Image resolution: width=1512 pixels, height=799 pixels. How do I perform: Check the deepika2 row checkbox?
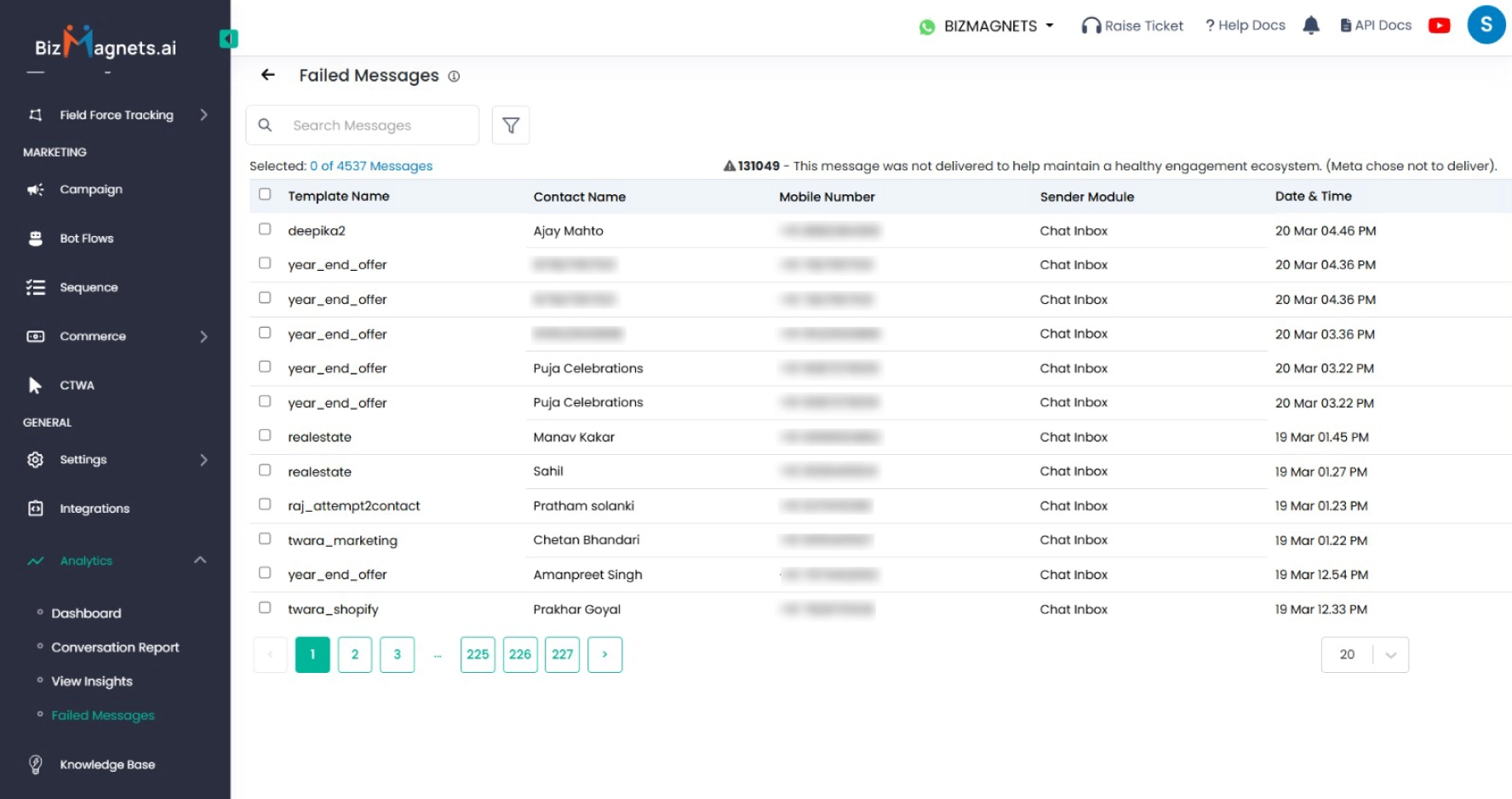pyautogui.click(x=265, y=229)
